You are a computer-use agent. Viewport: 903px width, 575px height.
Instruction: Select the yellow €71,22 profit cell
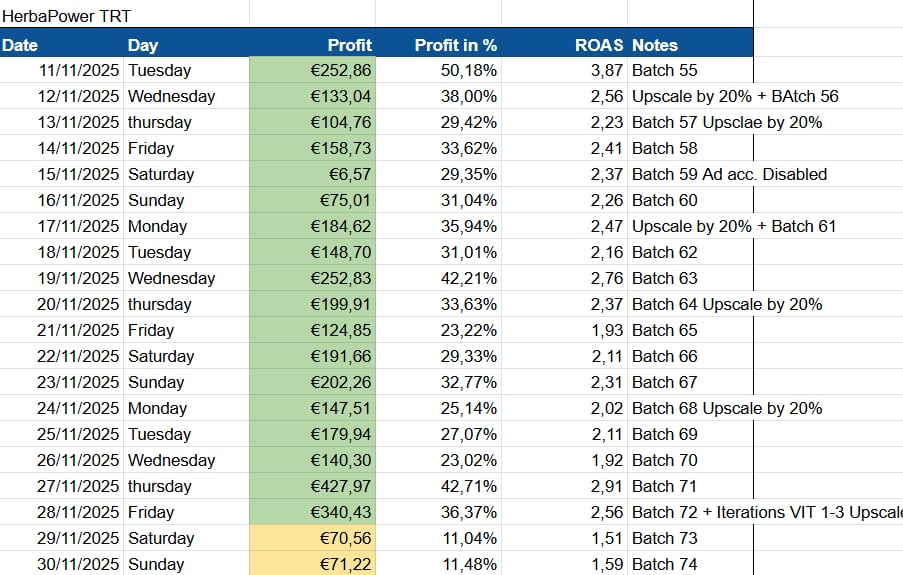[x=312, y=564]
